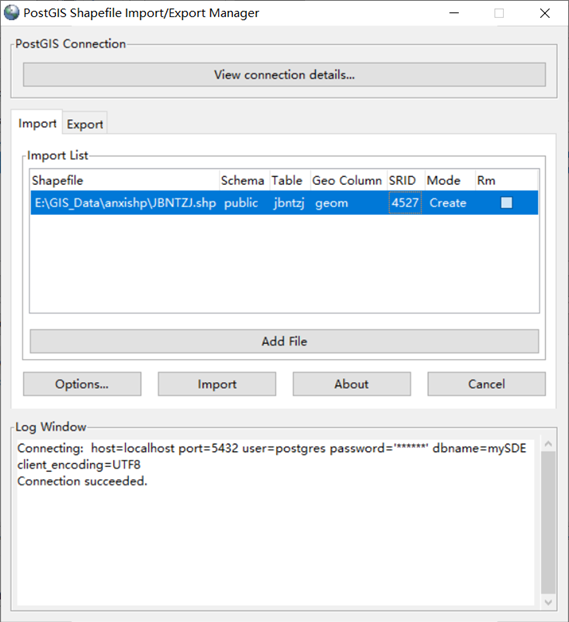The image size is (569, 622).
Task: Click the log window scrollbar thumb
Action: [x=548, y=522]
